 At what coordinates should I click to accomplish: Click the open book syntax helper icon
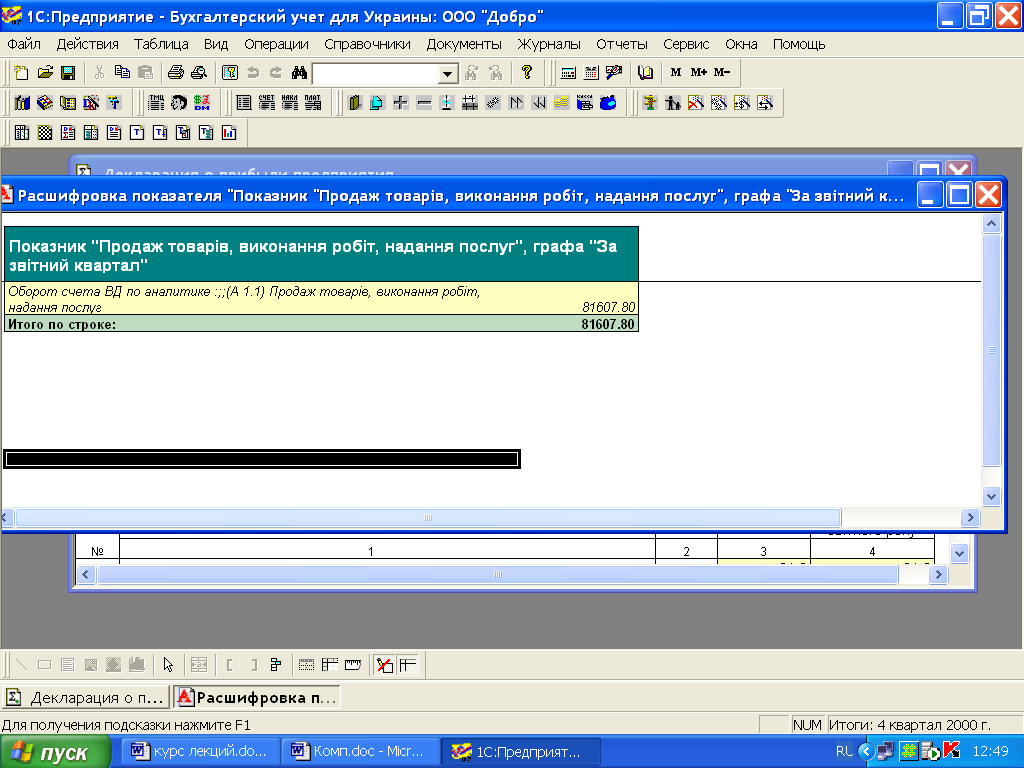(x=645, y=72)
